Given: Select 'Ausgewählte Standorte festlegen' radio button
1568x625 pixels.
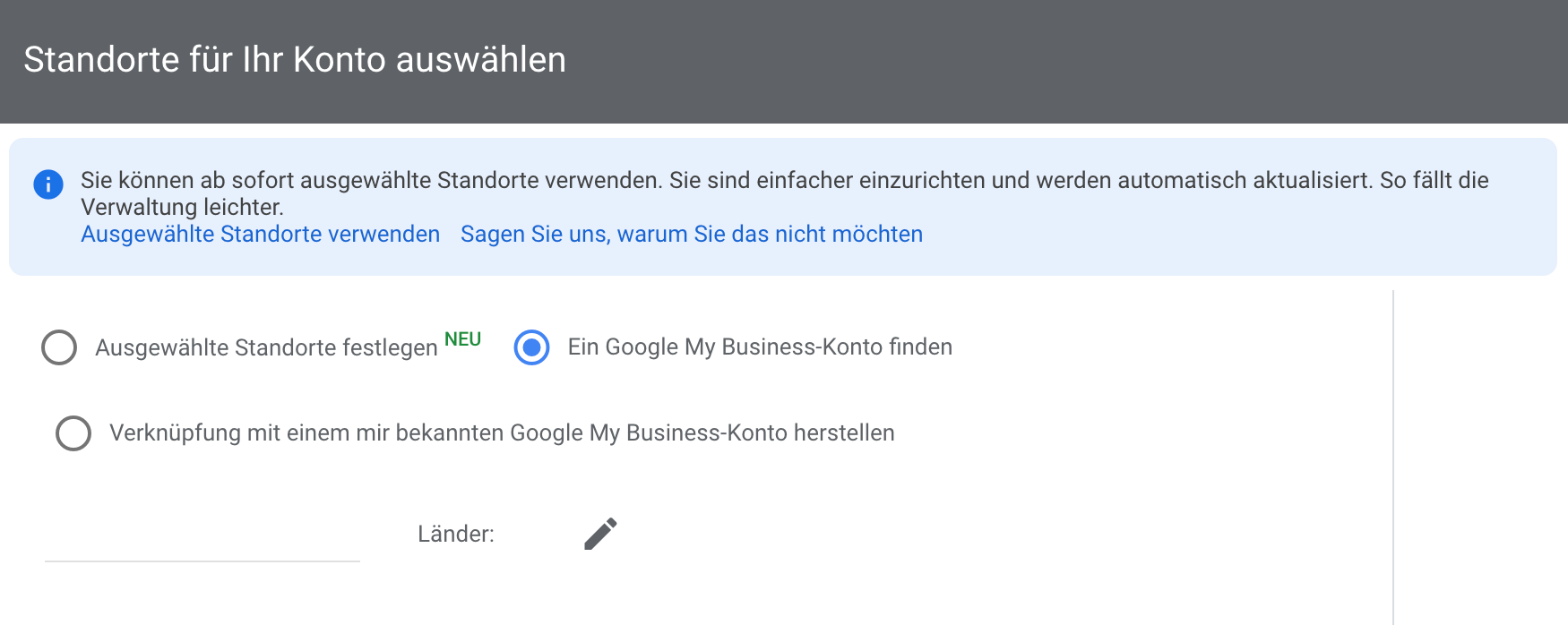Looking at the screenshot, I should click(59, 347).
